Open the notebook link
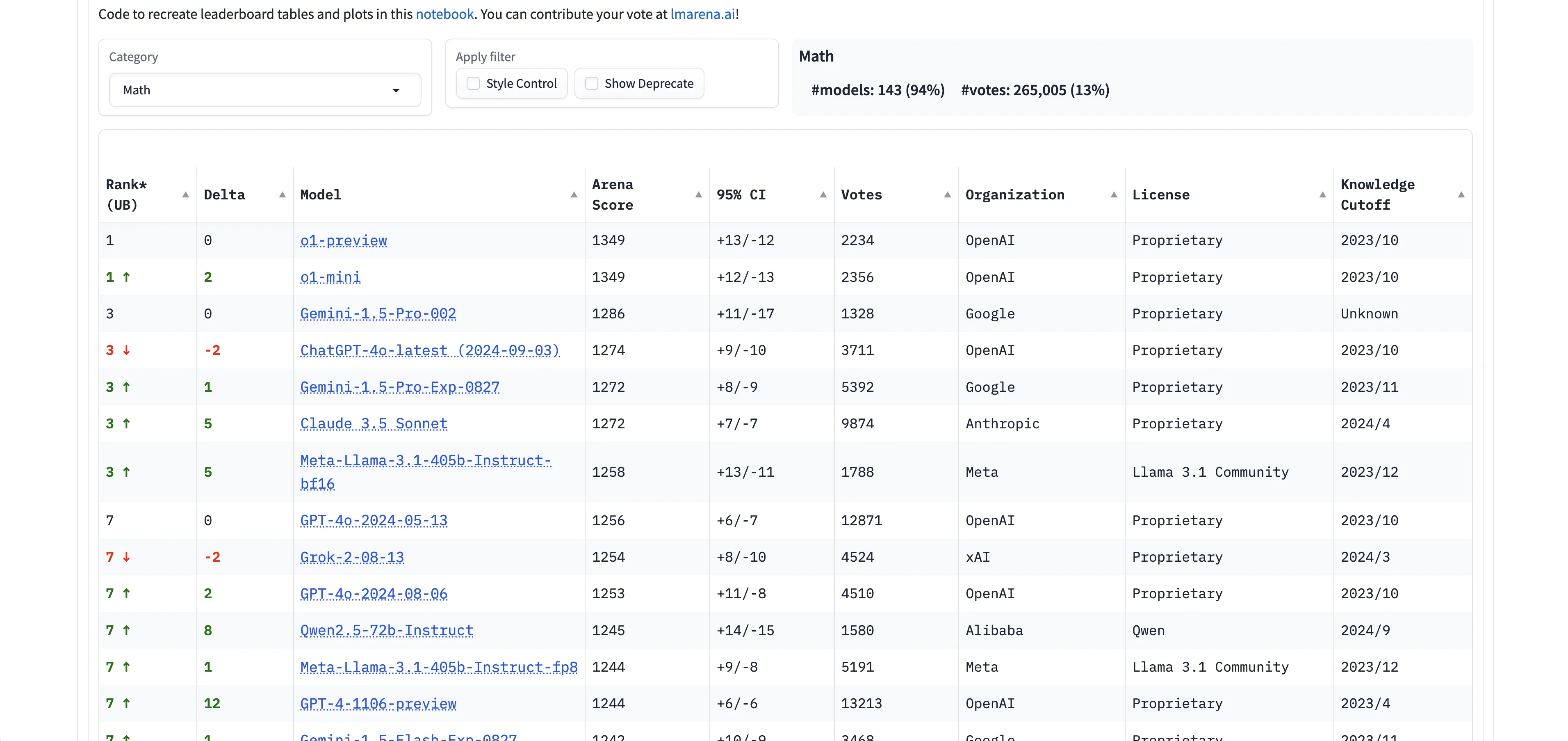Viewport: 1568px width, 741px height. [444, 14]
